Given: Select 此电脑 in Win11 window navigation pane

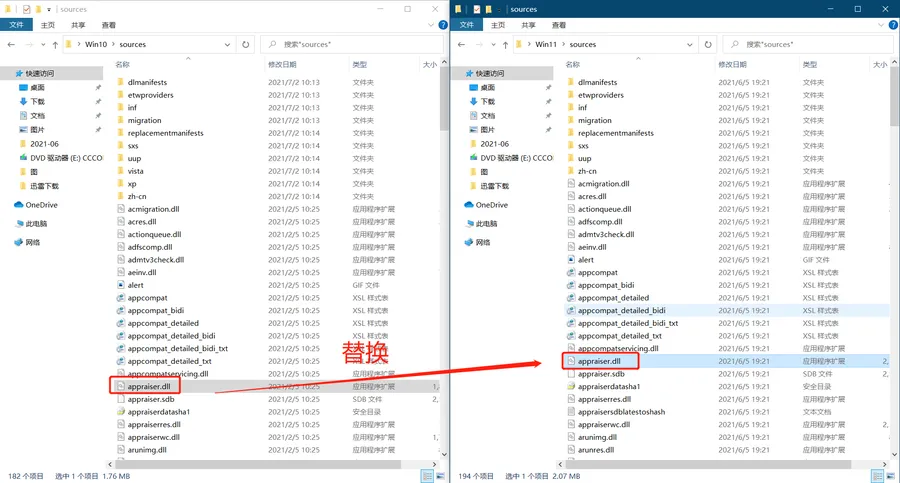Looking at the screenshot, I should pyautogui.click(x=486, y=224).
